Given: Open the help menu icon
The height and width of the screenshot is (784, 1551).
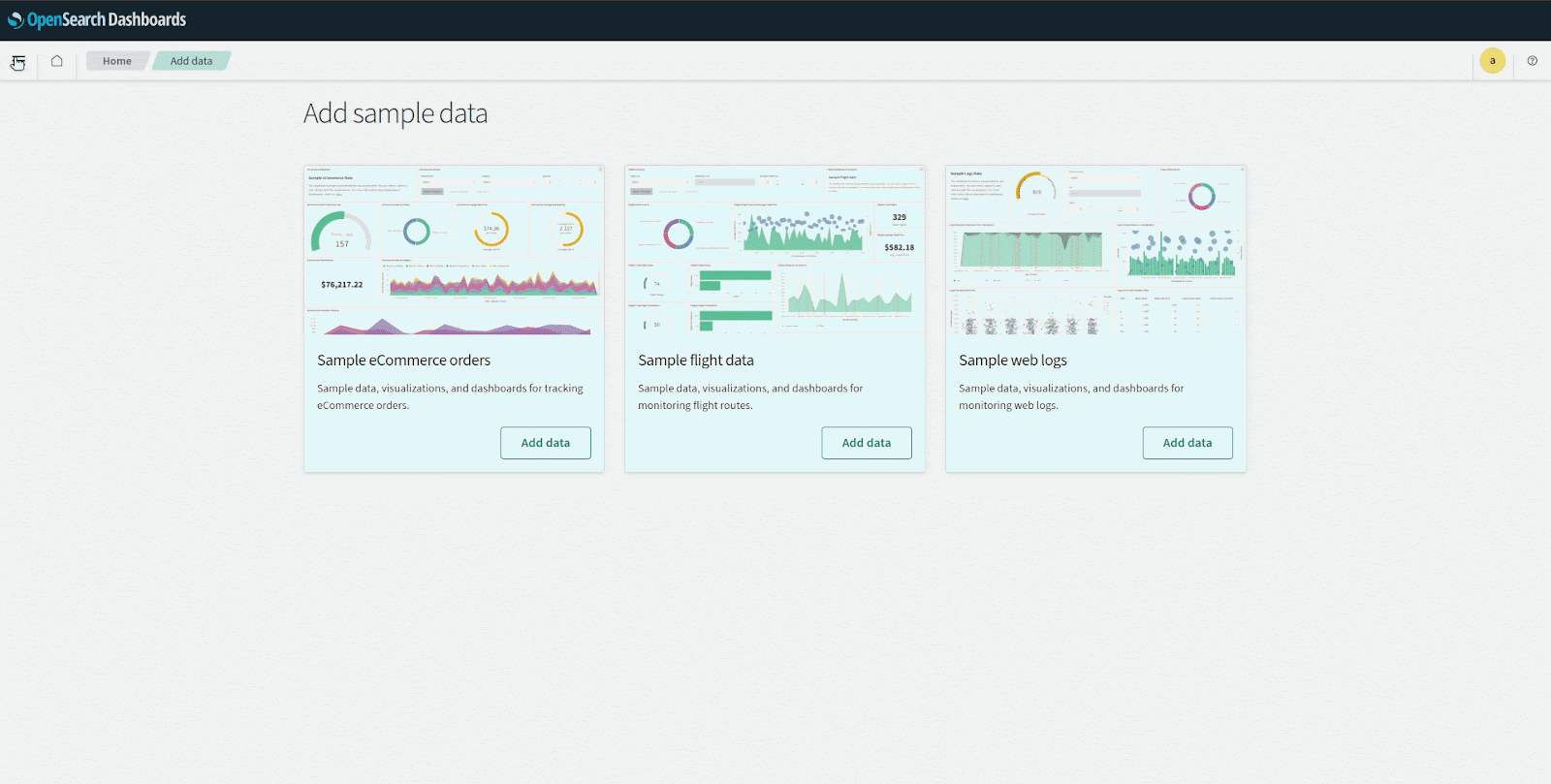Looking at the screenshot, I should (x=1533, y=61).
